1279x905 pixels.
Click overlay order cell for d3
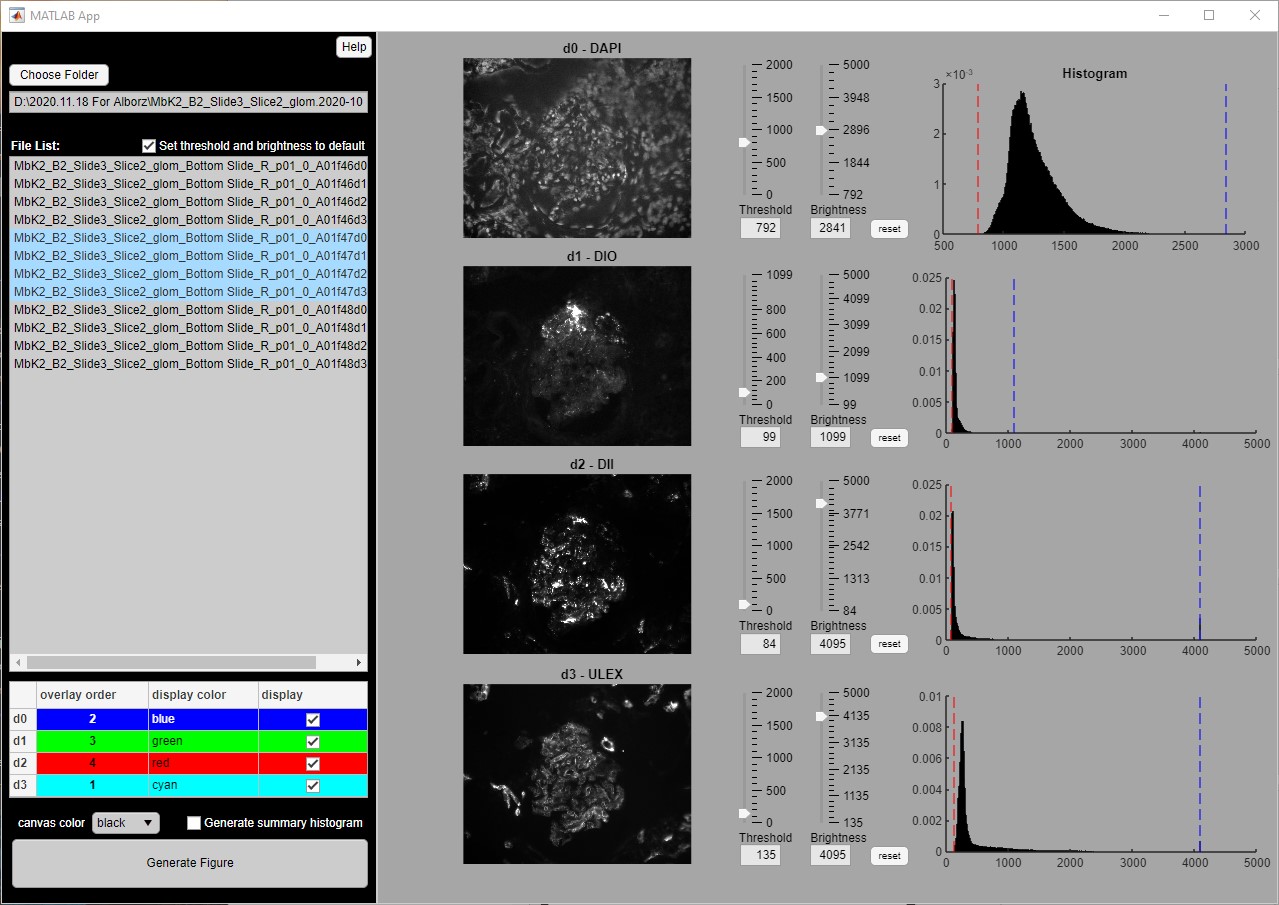[92, 786]
